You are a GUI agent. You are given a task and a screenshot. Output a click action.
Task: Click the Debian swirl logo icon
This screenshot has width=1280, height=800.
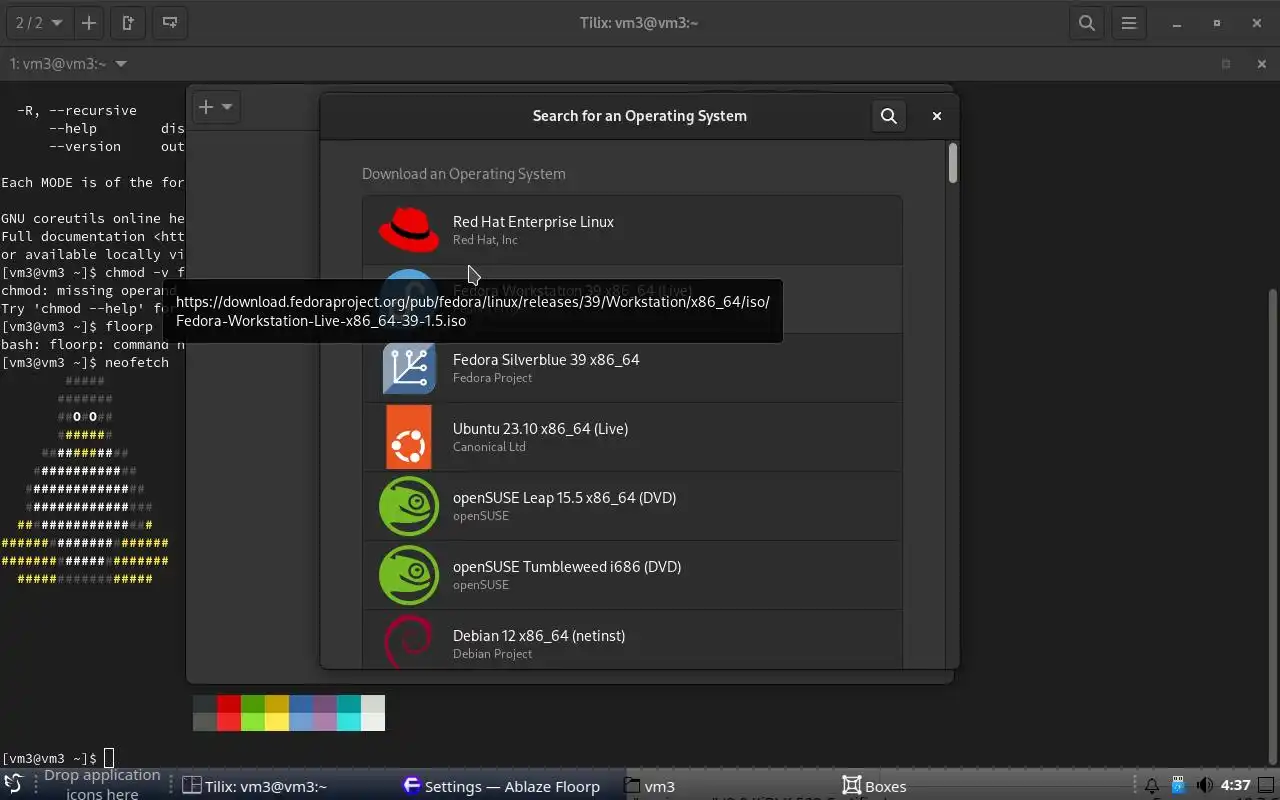pos(409,641)
